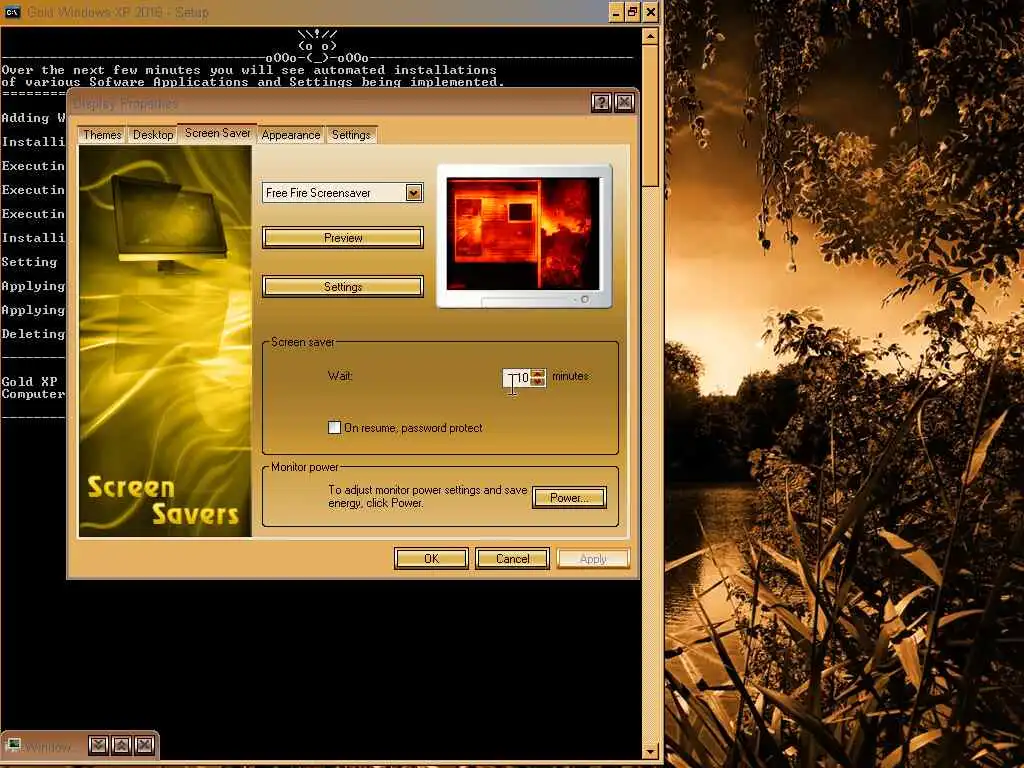
Task: Click the X button on the minimized Window bar
Action: (x=144, y=745)
